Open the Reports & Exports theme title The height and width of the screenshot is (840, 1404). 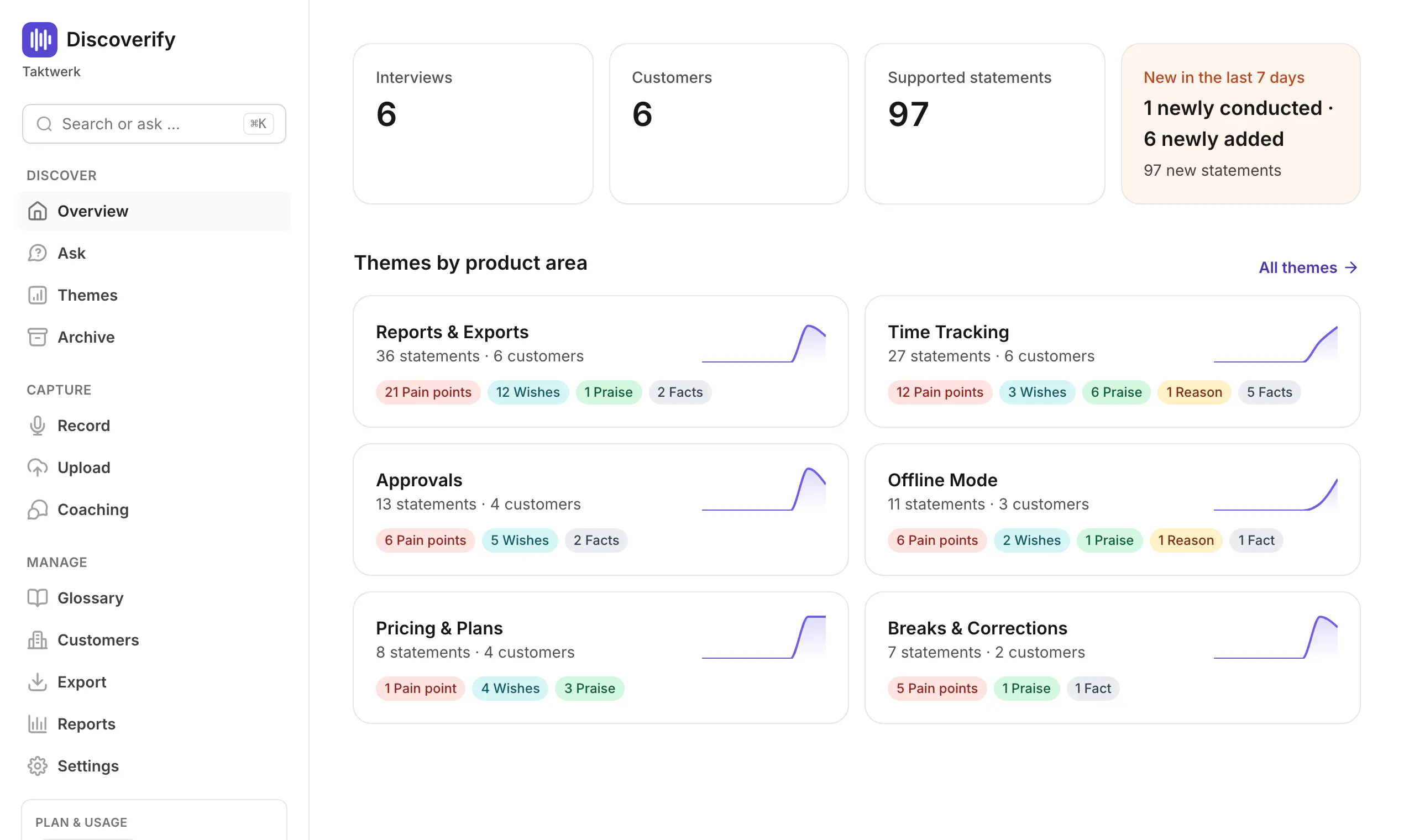[x=452, y=332]
